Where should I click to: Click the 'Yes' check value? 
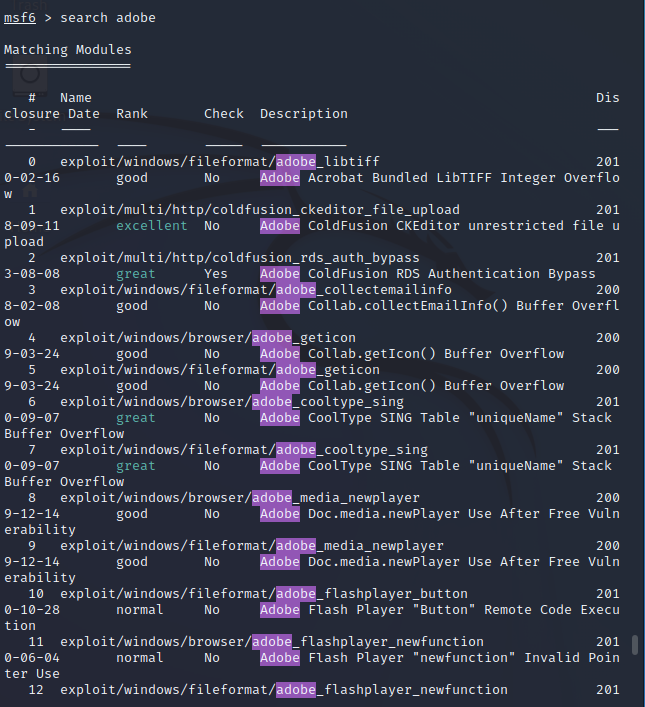point(216,274)
